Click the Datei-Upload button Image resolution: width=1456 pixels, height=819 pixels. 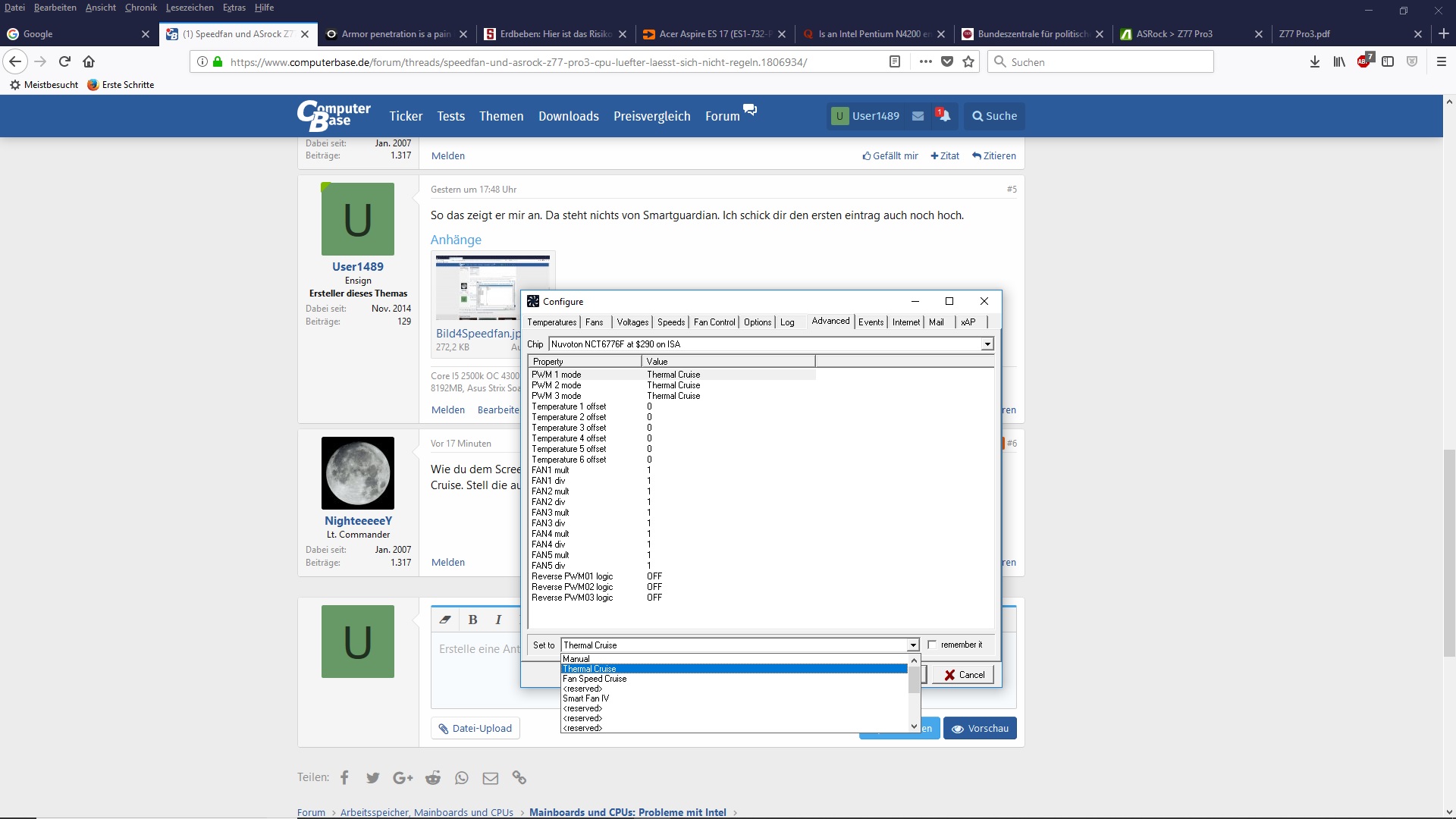[475, 728]
